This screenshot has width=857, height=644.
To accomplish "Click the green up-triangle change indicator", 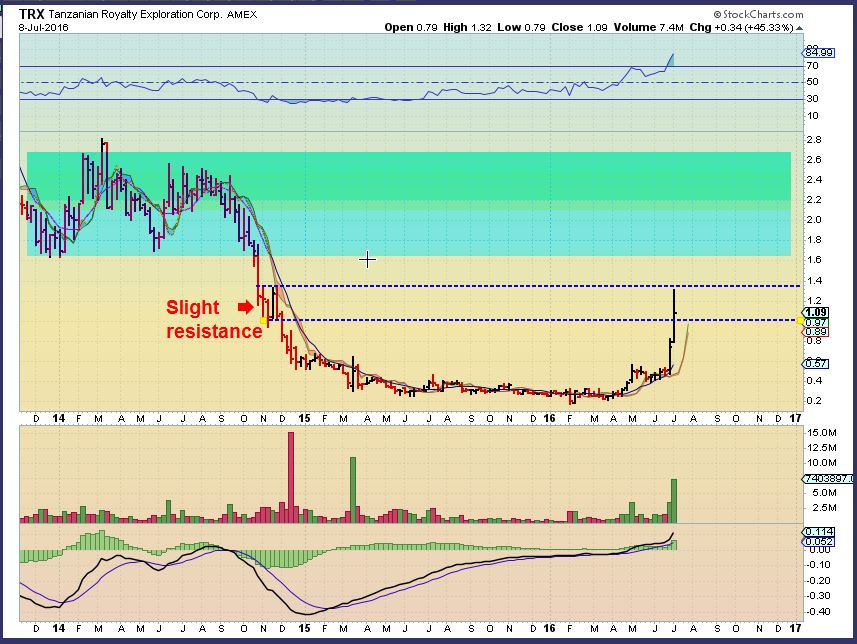I will tap(799, 28).
